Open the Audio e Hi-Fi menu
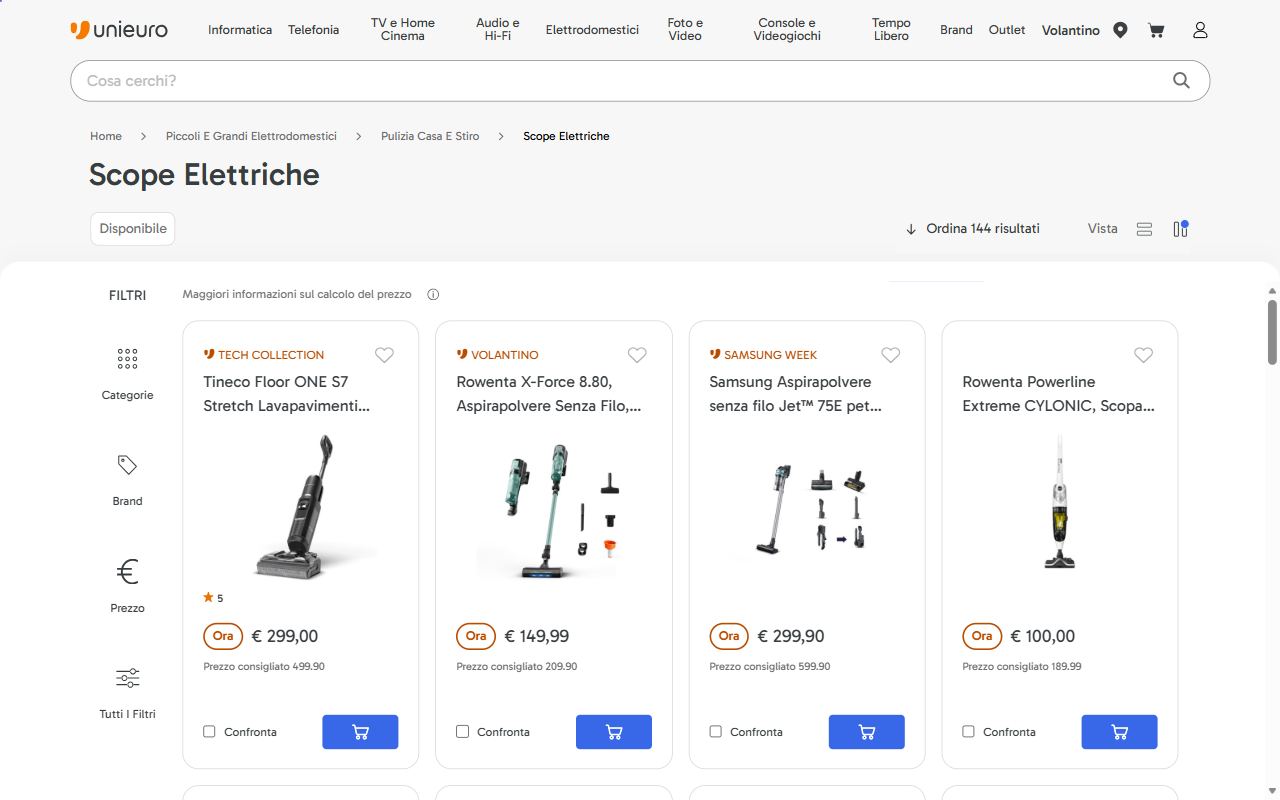Screen dimensions: 1280x800 [498, 30]
